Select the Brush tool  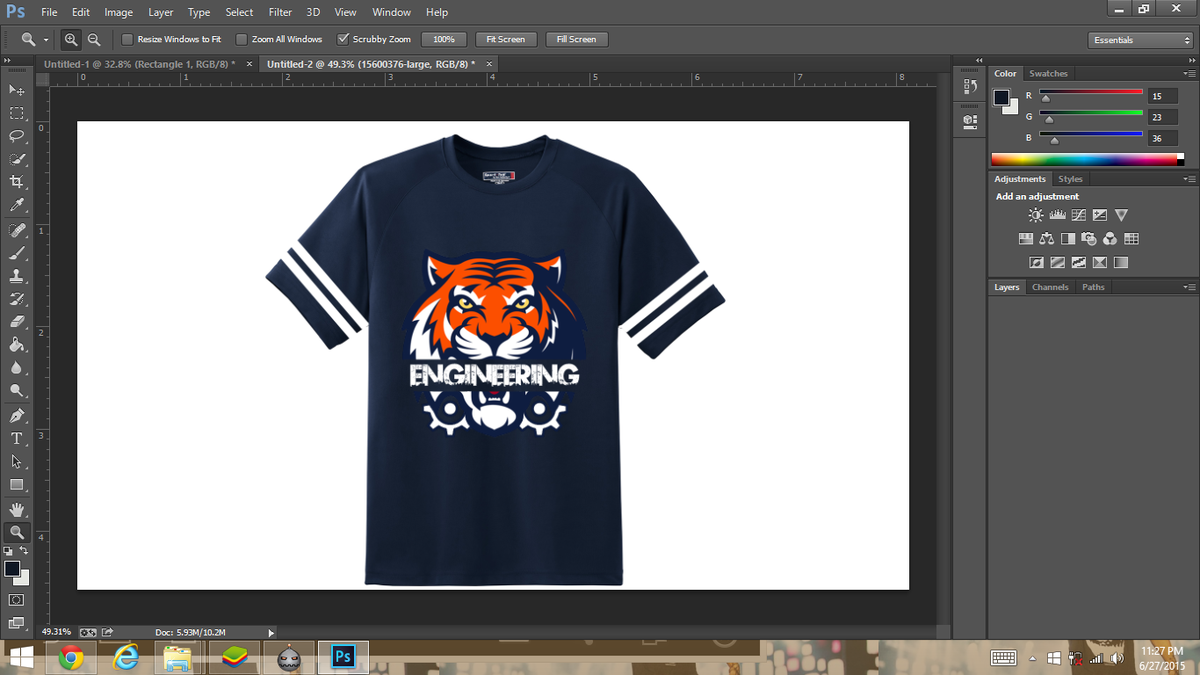coord(17,253)
